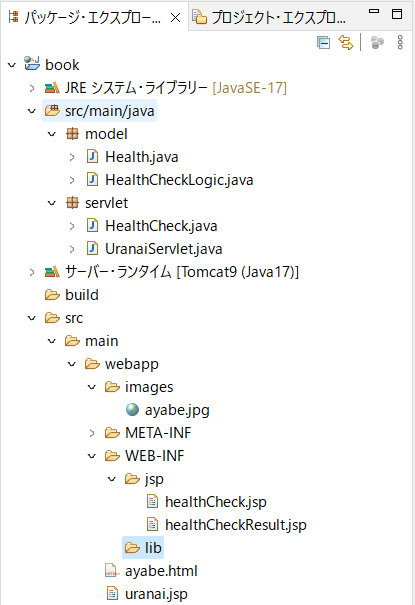Click the healthCheck.jsp file icon
The width and height of the screenshot is (415, 605).
coord(152,502)
